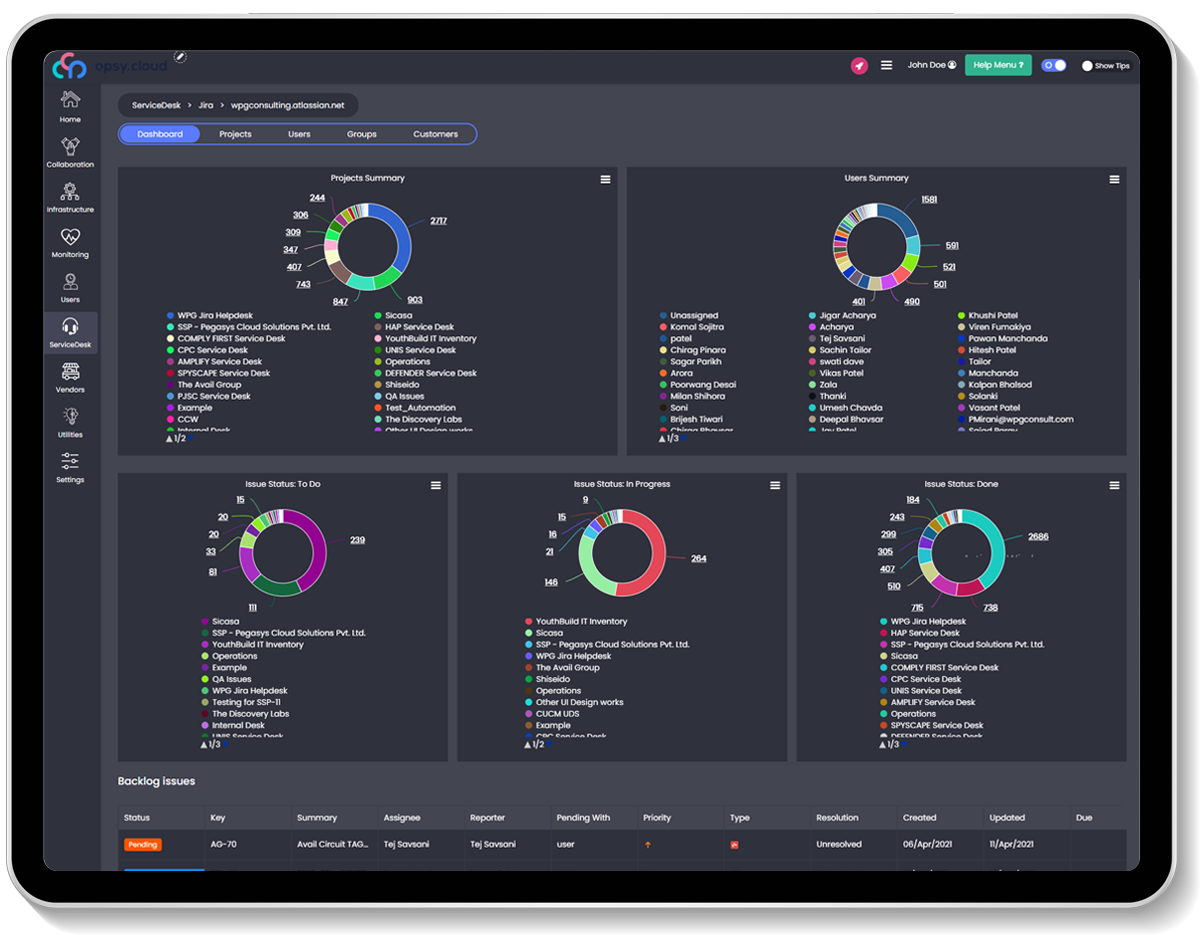This screenshot has width=1200, height=935.
Task: Open Users Summary chart menu
Action: click(1114, 179)
